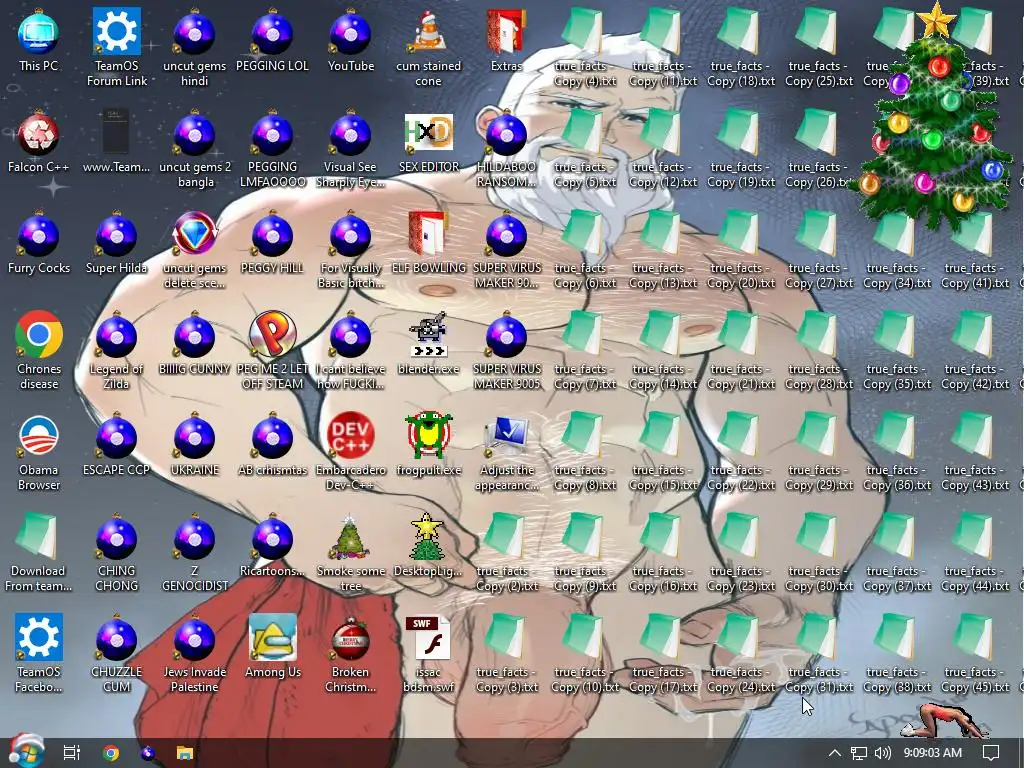Select the uncut gems delete sce... icon

coord(195,250)
